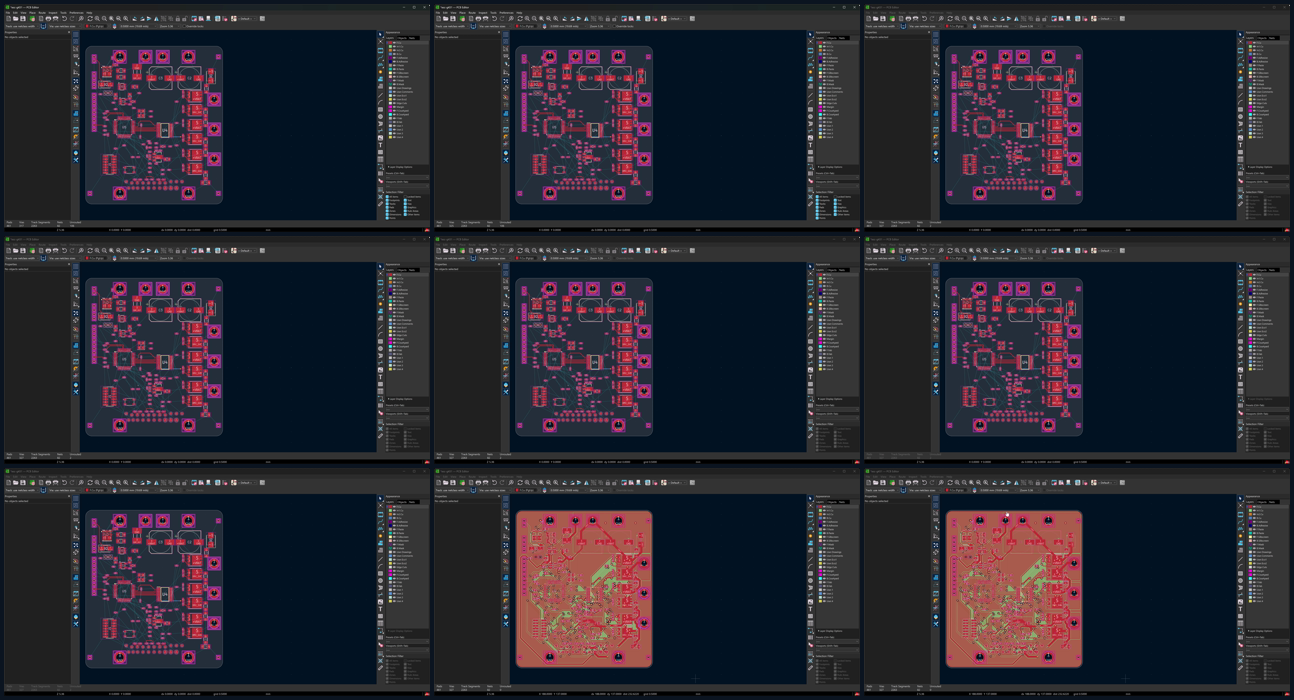Tick All items filter checkbox, top-left window
The image size is (1294, 700).
coord(387,197)
